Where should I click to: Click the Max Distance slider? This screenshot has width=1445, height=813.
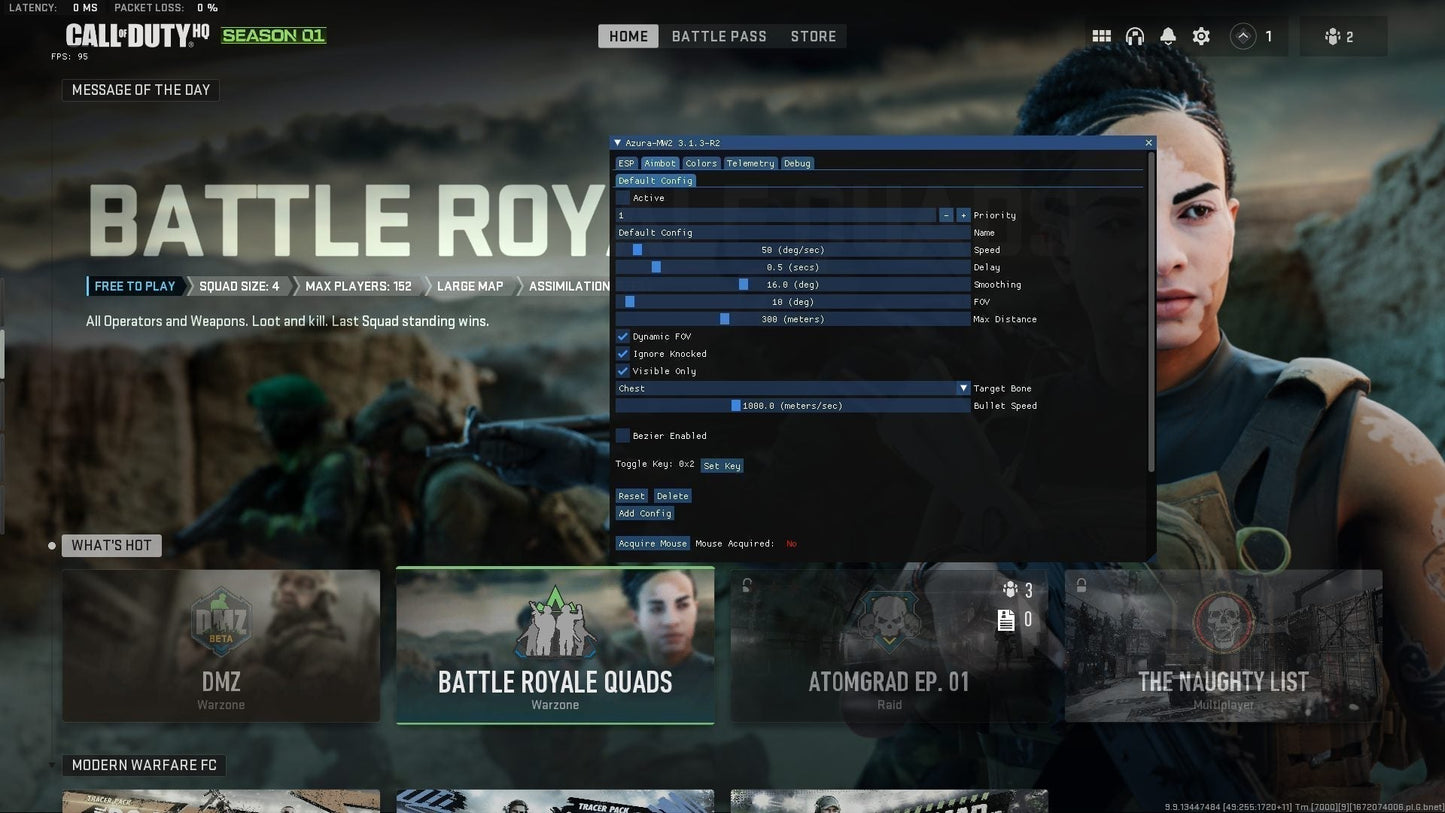point(793,319)
